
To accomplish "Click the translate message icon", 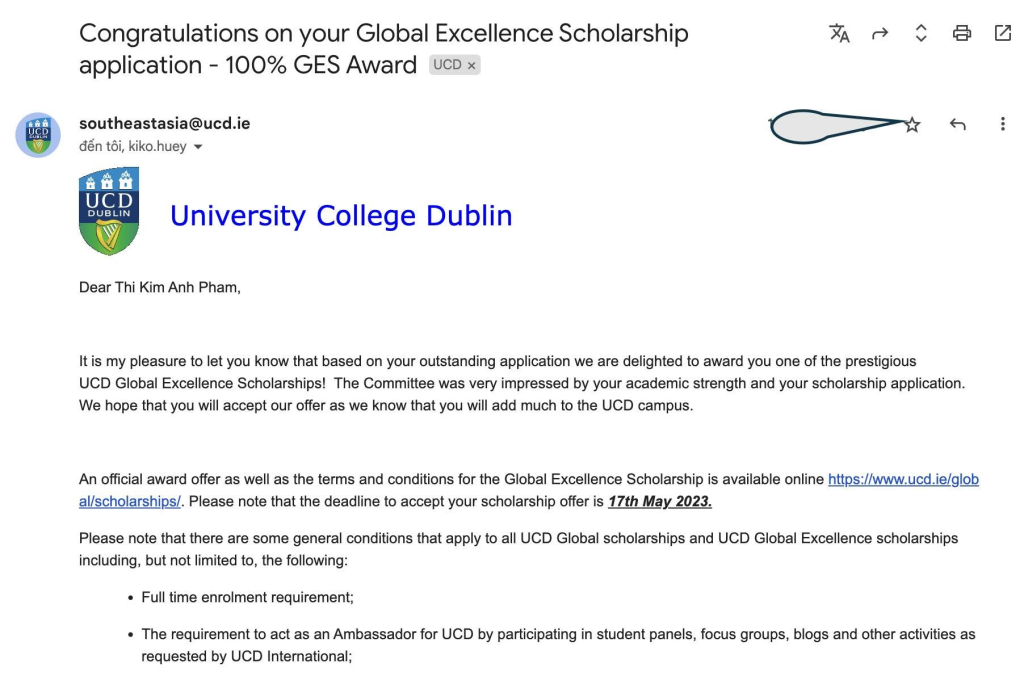I will click(839, 33).
